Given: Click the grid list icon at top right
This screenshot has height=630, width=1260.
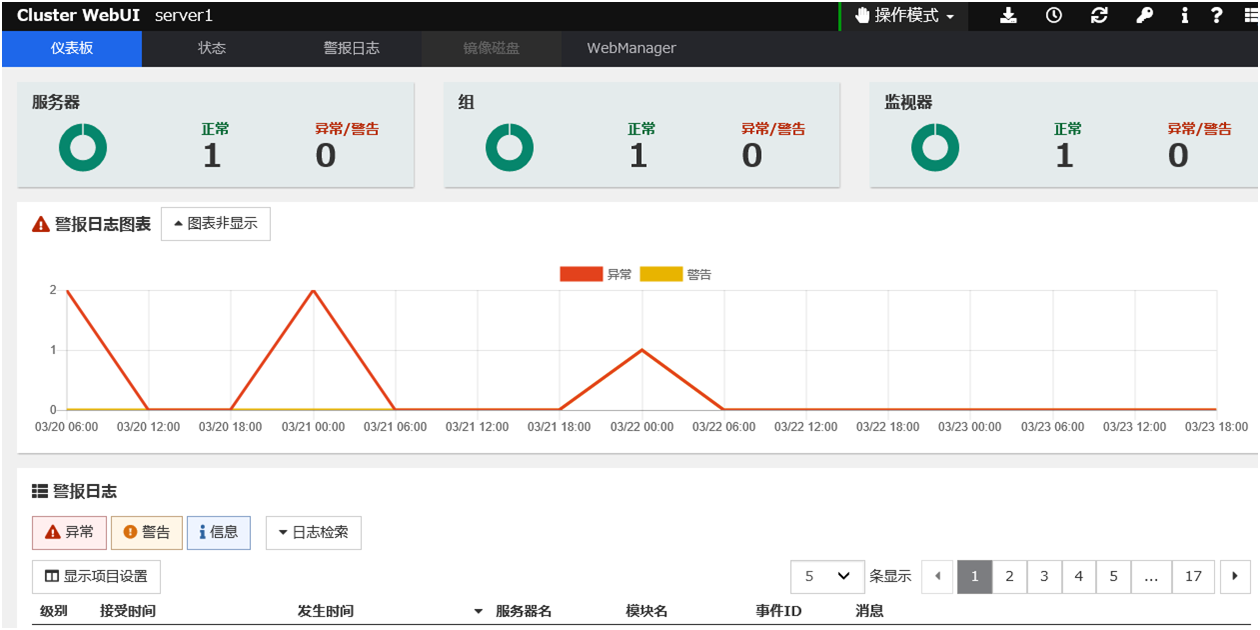Looking at the screenshot, I should coord(1246,16).
